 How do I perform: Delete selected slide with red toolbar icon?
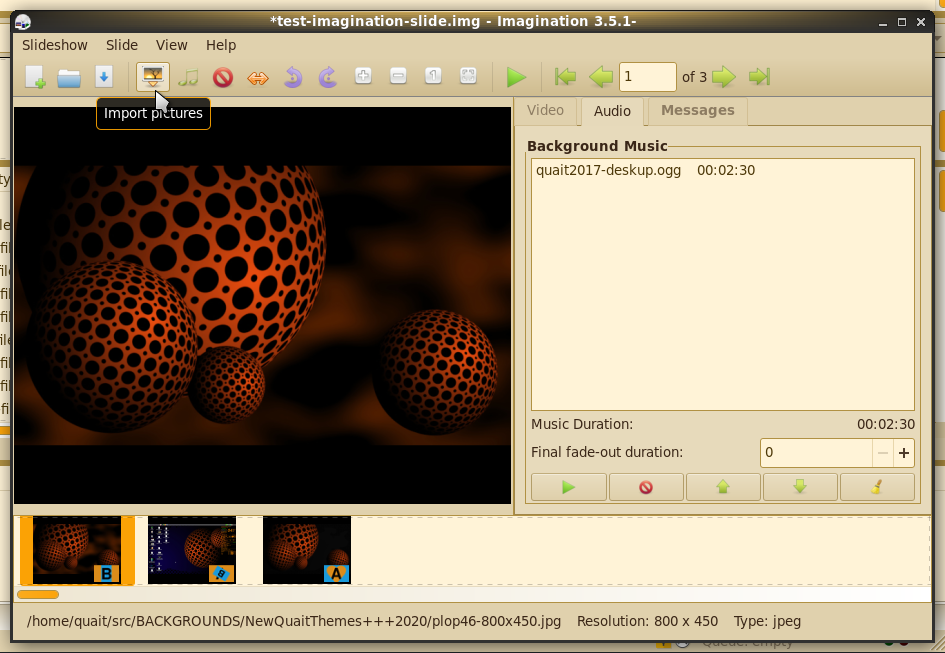(223, 77)
